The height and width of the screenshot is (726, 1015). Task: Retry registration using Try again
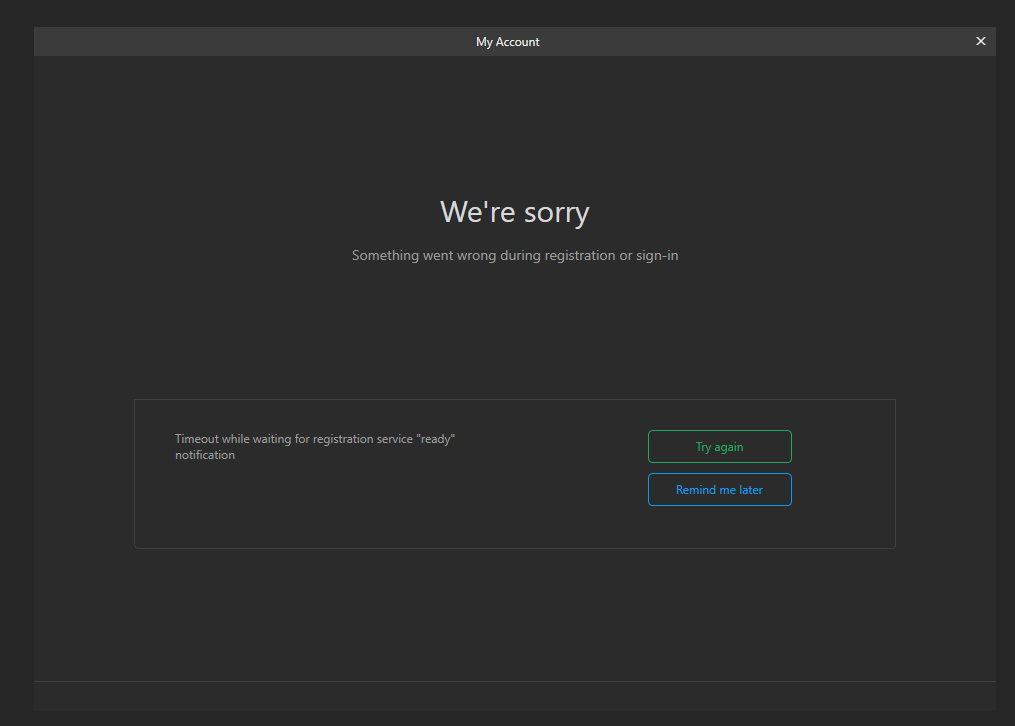click(719, 447)
